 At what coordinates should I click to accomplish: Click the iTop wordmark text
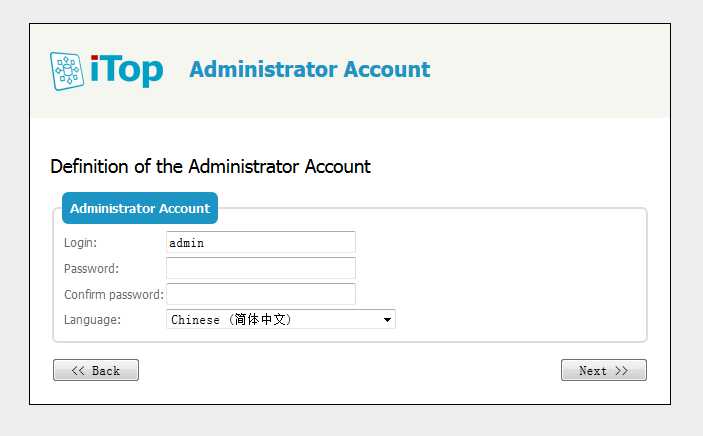126,70
